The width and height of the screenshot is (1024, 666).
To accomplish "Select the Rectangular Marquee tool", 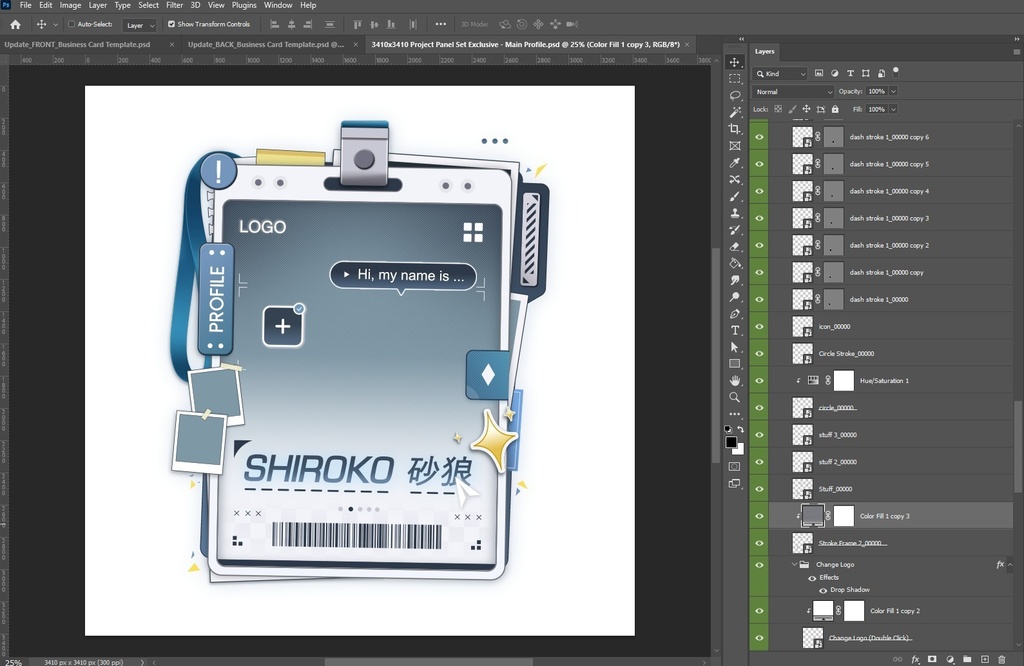I will (x=735, y=78).
